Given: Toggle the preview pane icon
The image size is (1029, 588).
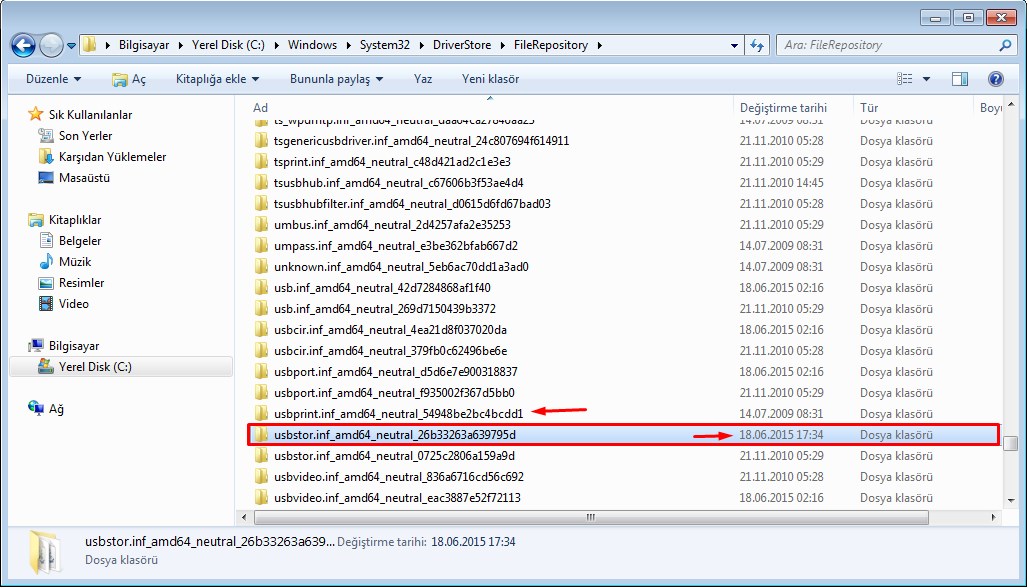Looking at the screenshot, I should (x=959, y=79).
